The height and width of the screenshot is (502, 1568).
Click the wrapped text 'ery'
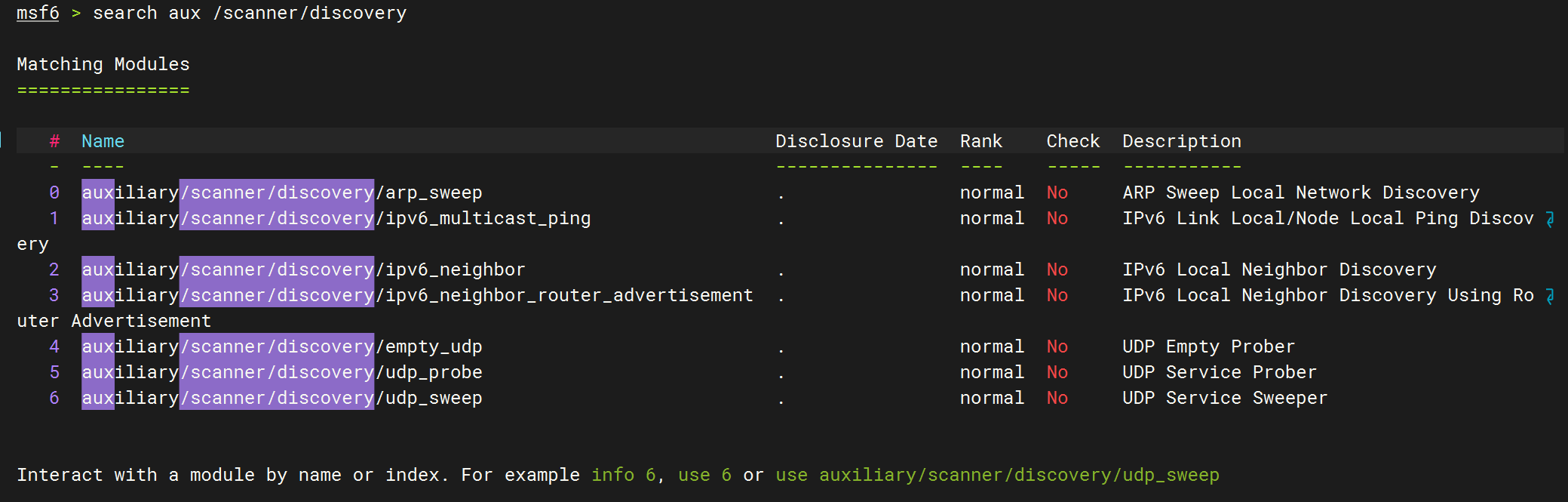(32, 245)
